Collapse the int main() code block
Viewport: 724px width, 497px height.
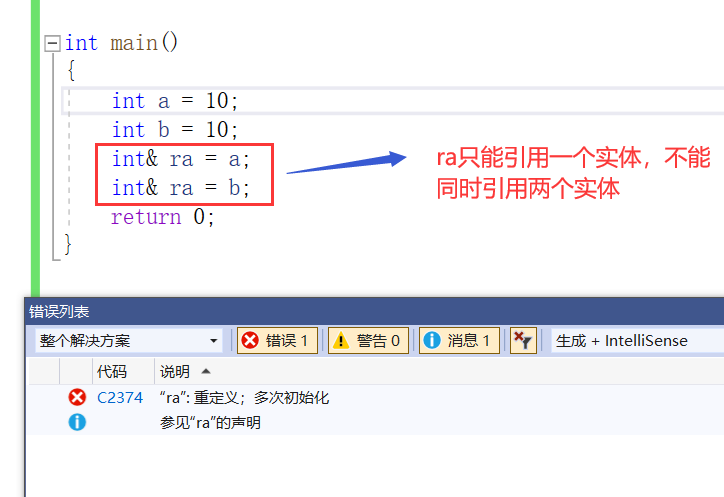click(x=52, y=43)
